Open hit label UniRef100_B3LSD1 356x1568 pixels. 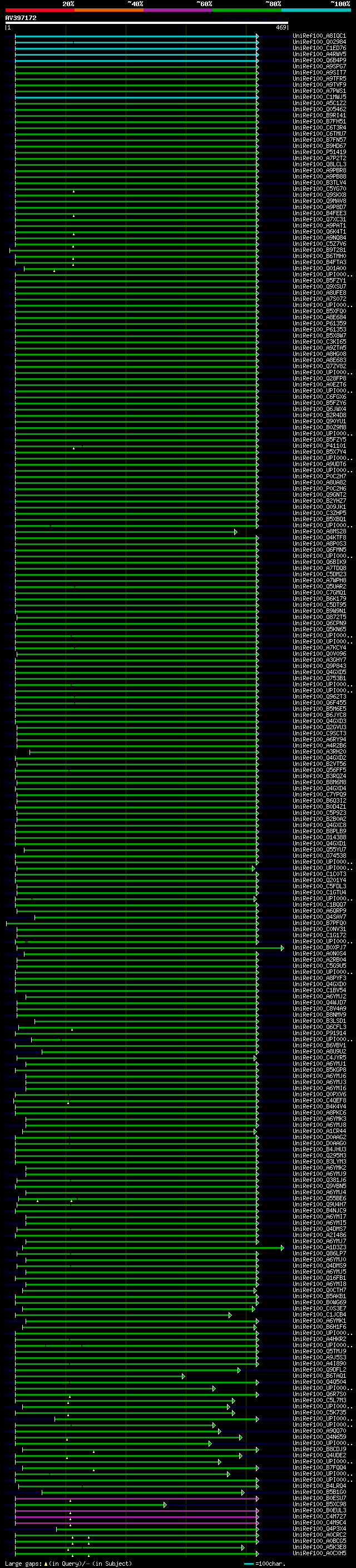[x=319, y=1021]
